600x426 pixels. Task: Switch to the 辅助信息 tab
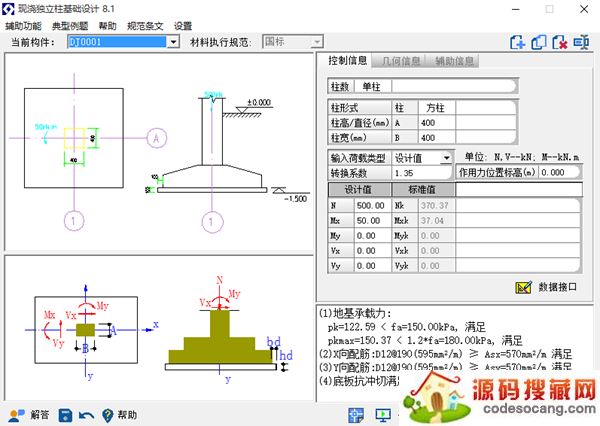point(454,61)
